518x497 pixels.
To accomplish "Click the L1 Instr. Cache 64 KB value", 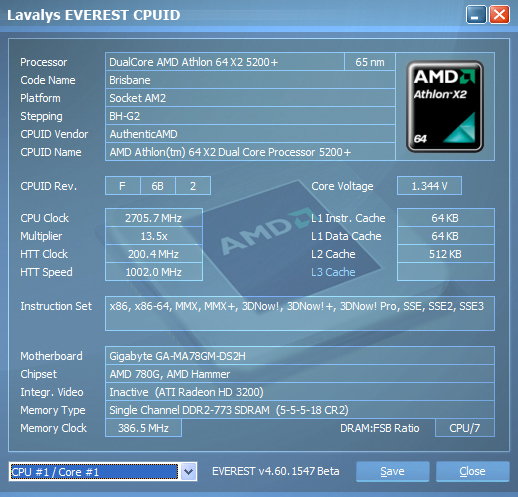I will click(x=446, y=218).
